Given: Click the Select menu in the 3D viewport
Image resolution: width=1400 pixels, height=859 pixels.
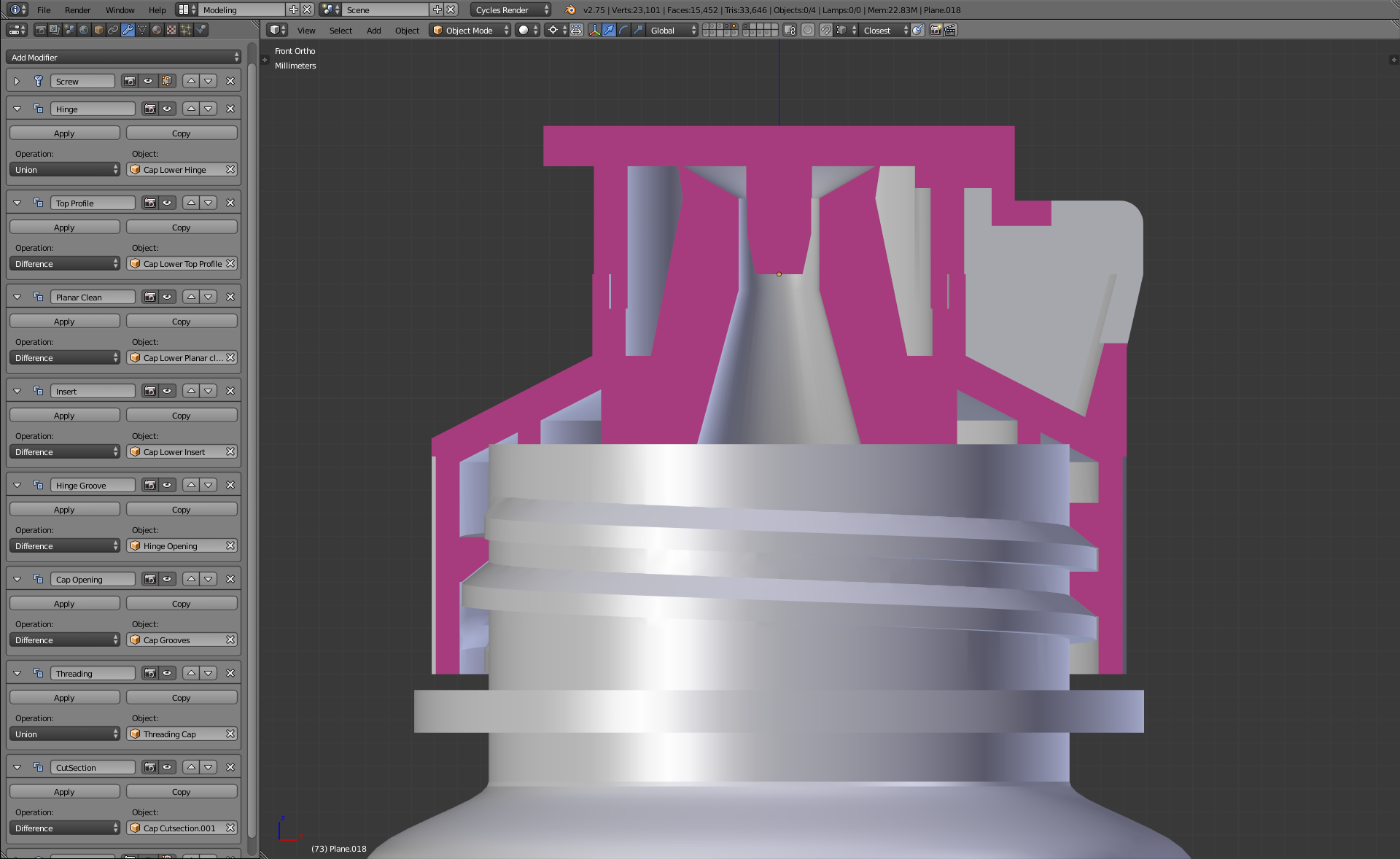Looking at the screenshot, I should click(x=340, y=30).
